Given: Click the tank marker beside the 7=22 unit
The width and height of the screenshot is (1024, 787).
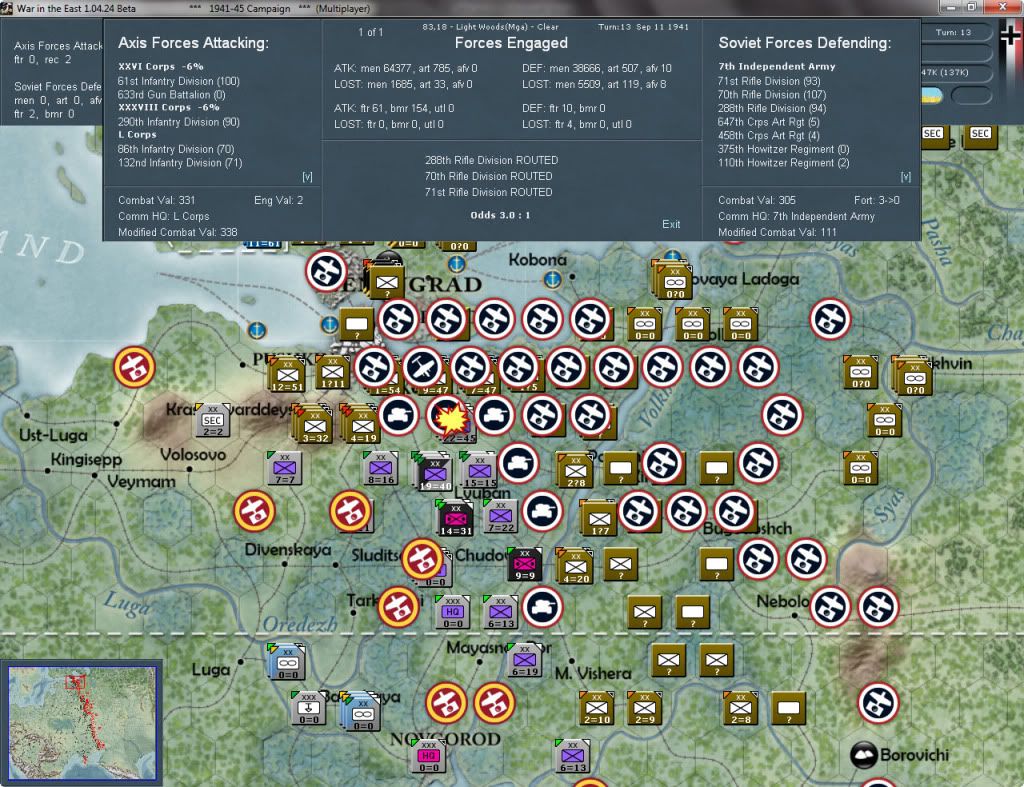Looking at the screenshot, I should point(543,511).
